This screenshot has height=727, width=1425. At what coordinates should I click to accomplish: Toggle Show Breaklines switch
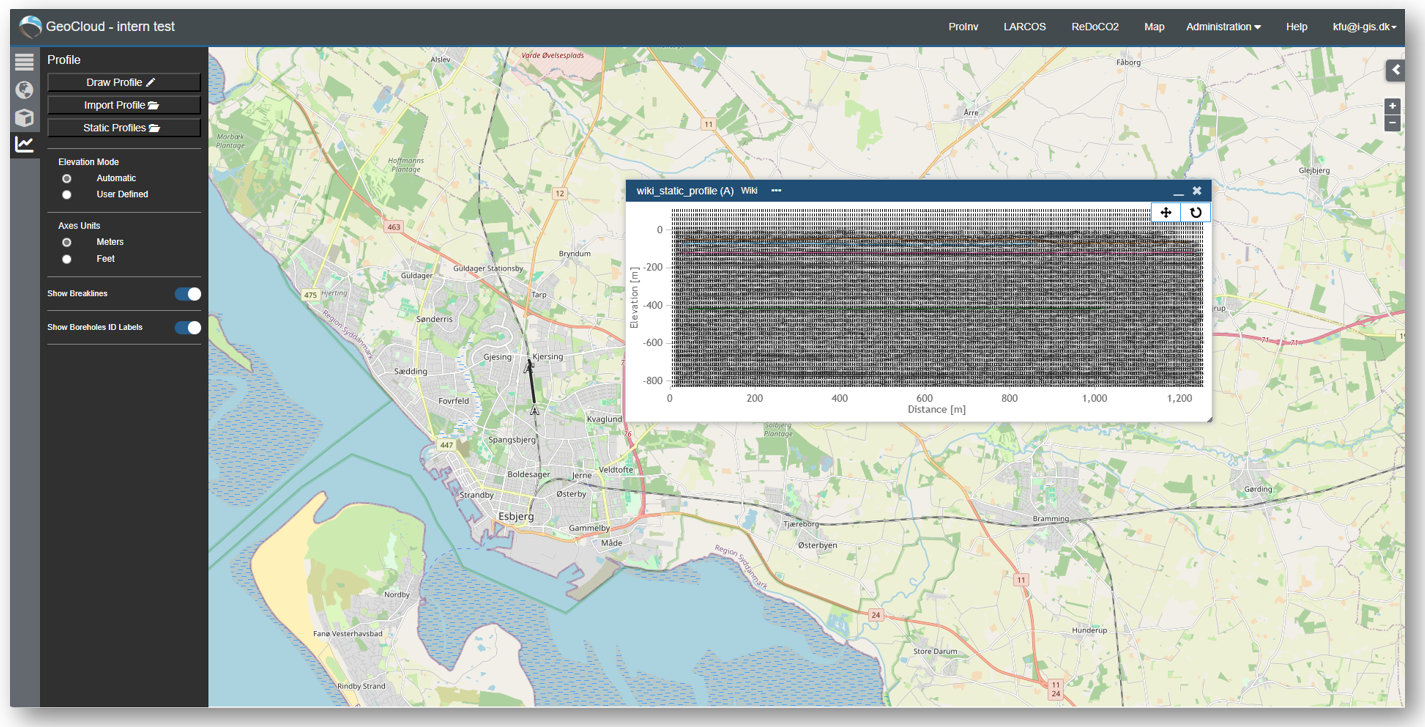pyautogui.click(x=188, y=294)
